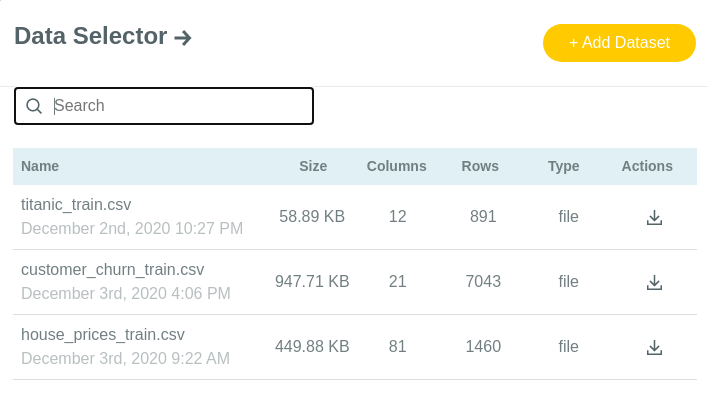Focus the Search input field
The image size is (708, 396).
(181, 106)
